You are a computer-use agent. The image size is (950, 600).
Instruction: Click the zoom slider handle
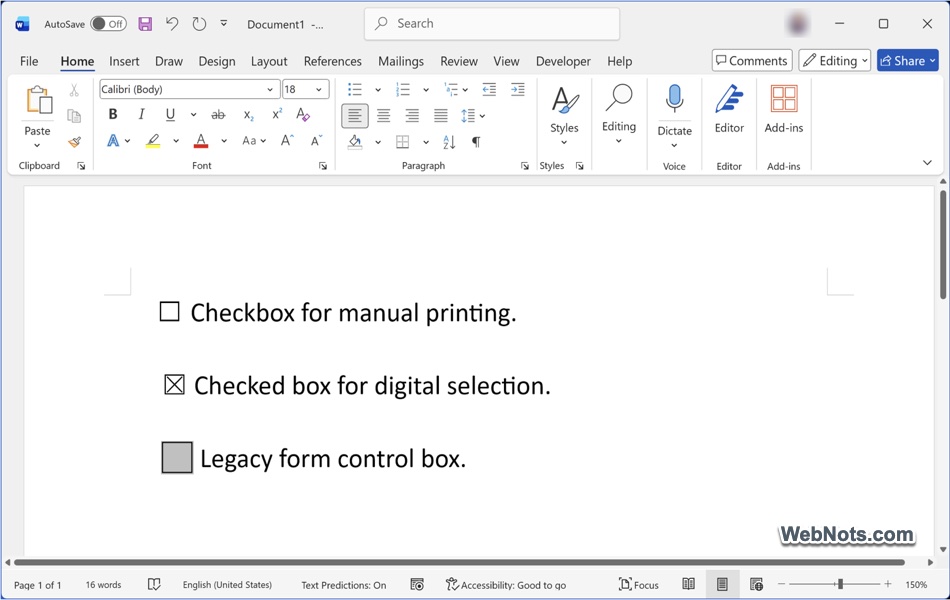click(x=840, y=584)
